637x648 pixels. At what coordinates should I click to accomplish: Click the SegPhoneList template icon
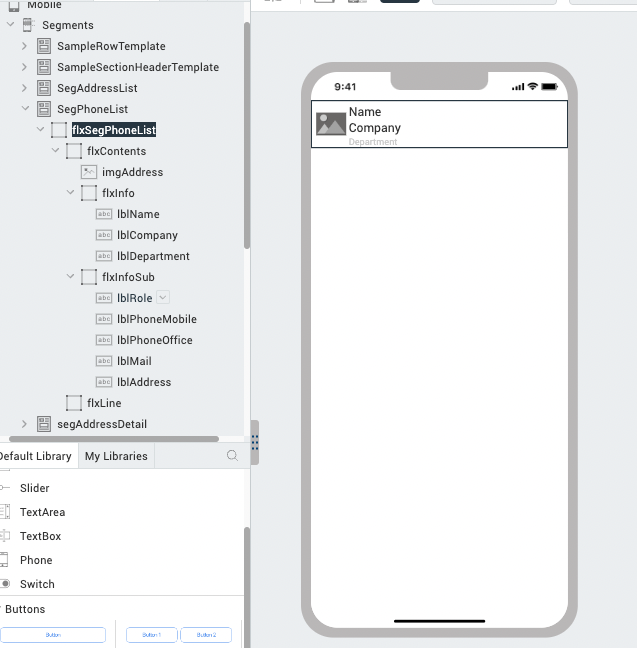(x=44, y=109)
